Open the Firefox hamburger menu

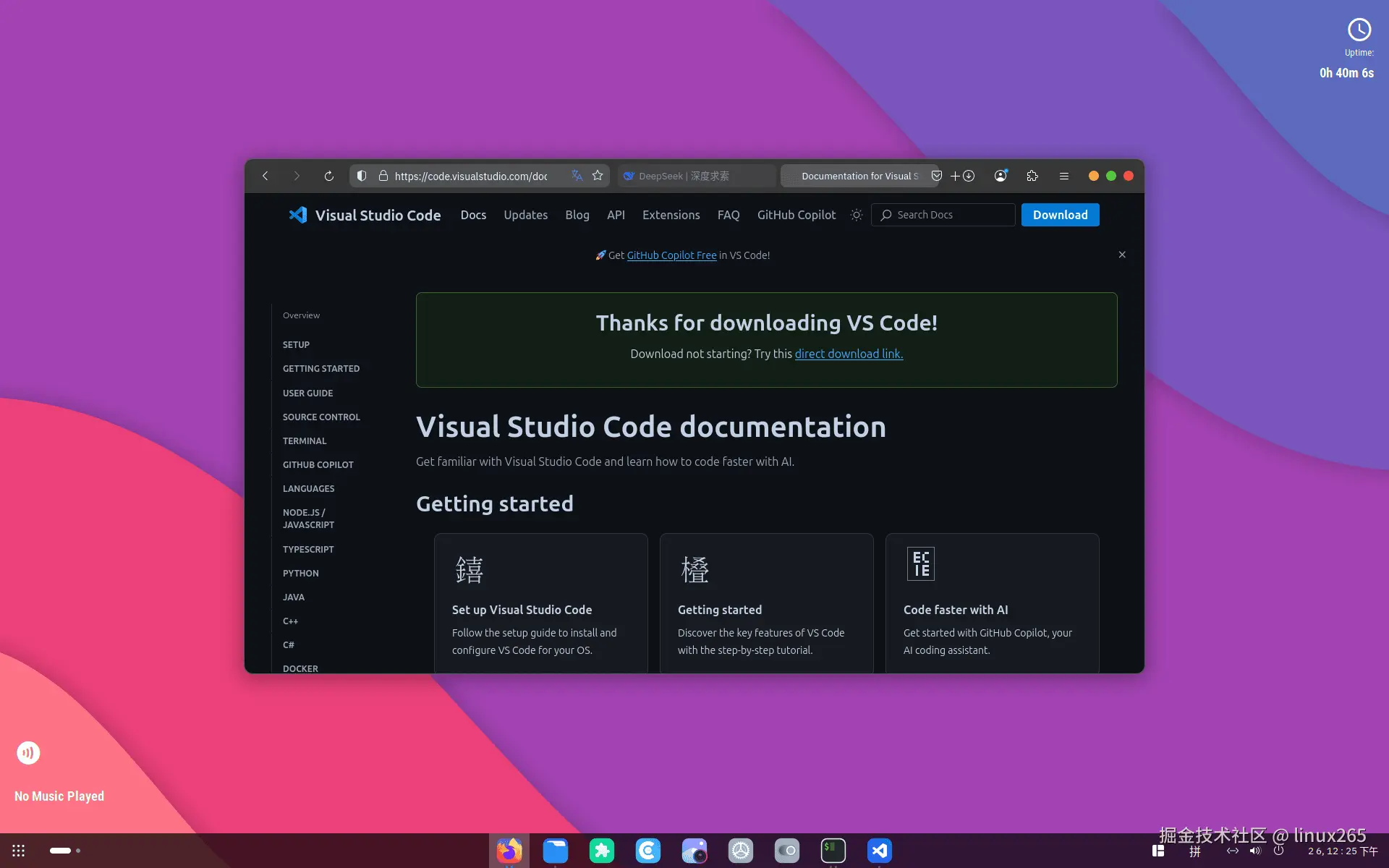(1063, 176)
